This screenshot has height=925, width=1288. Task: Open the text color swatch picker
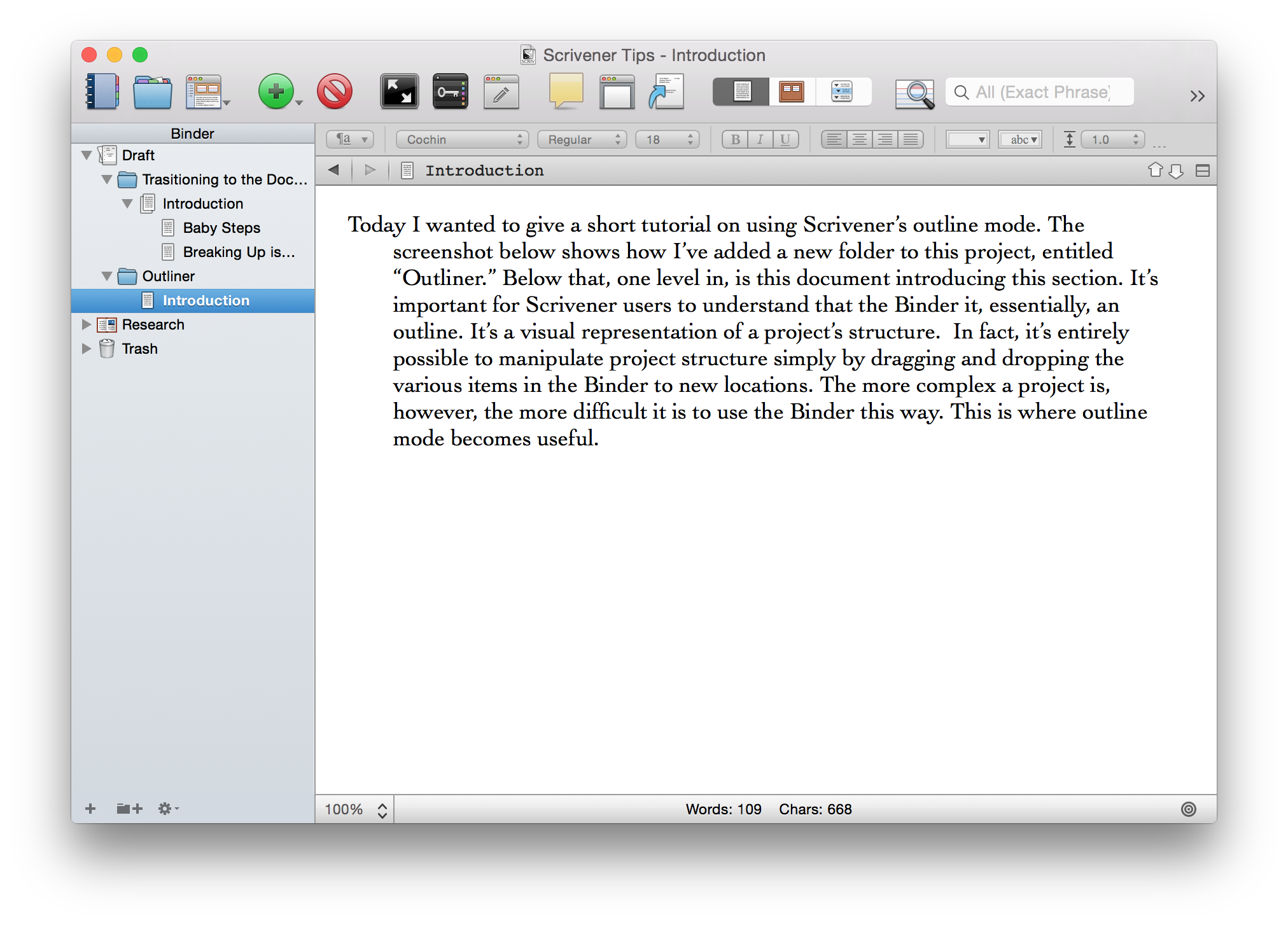point(967,139)
